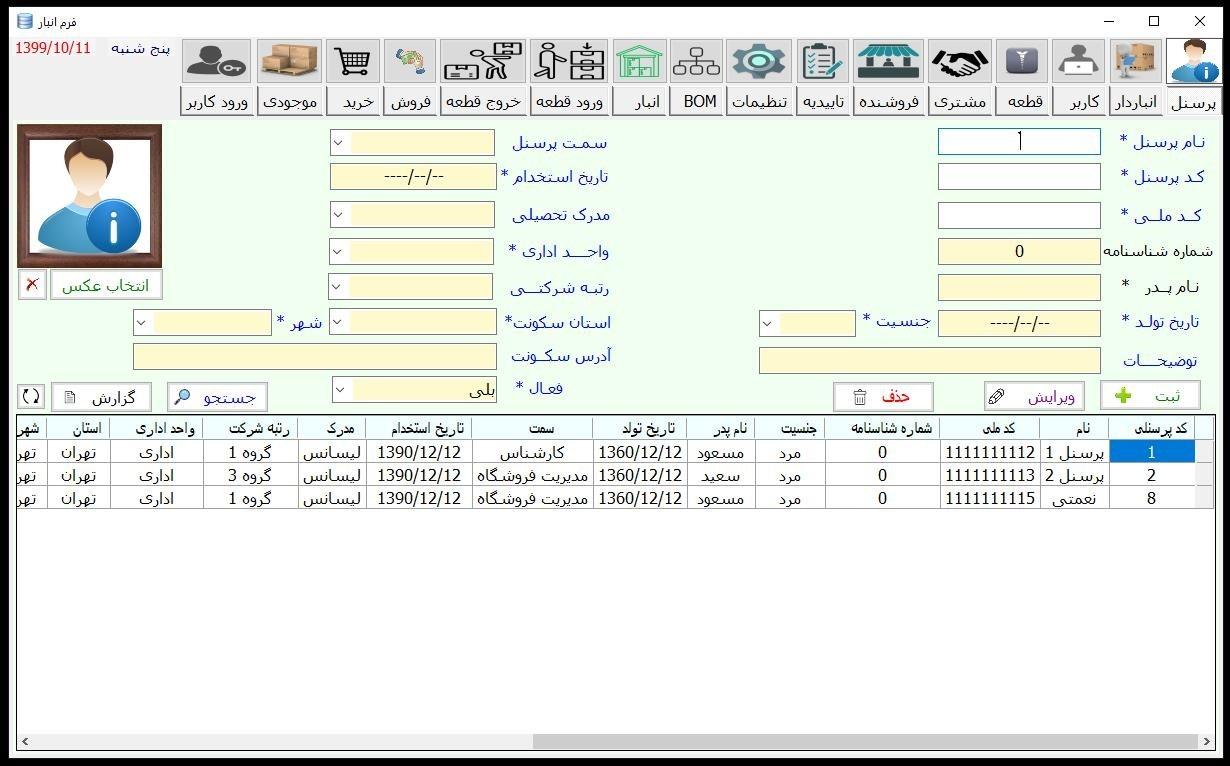
Task: Click the ورود قطعه part entry icon
Action: [569, 62]
